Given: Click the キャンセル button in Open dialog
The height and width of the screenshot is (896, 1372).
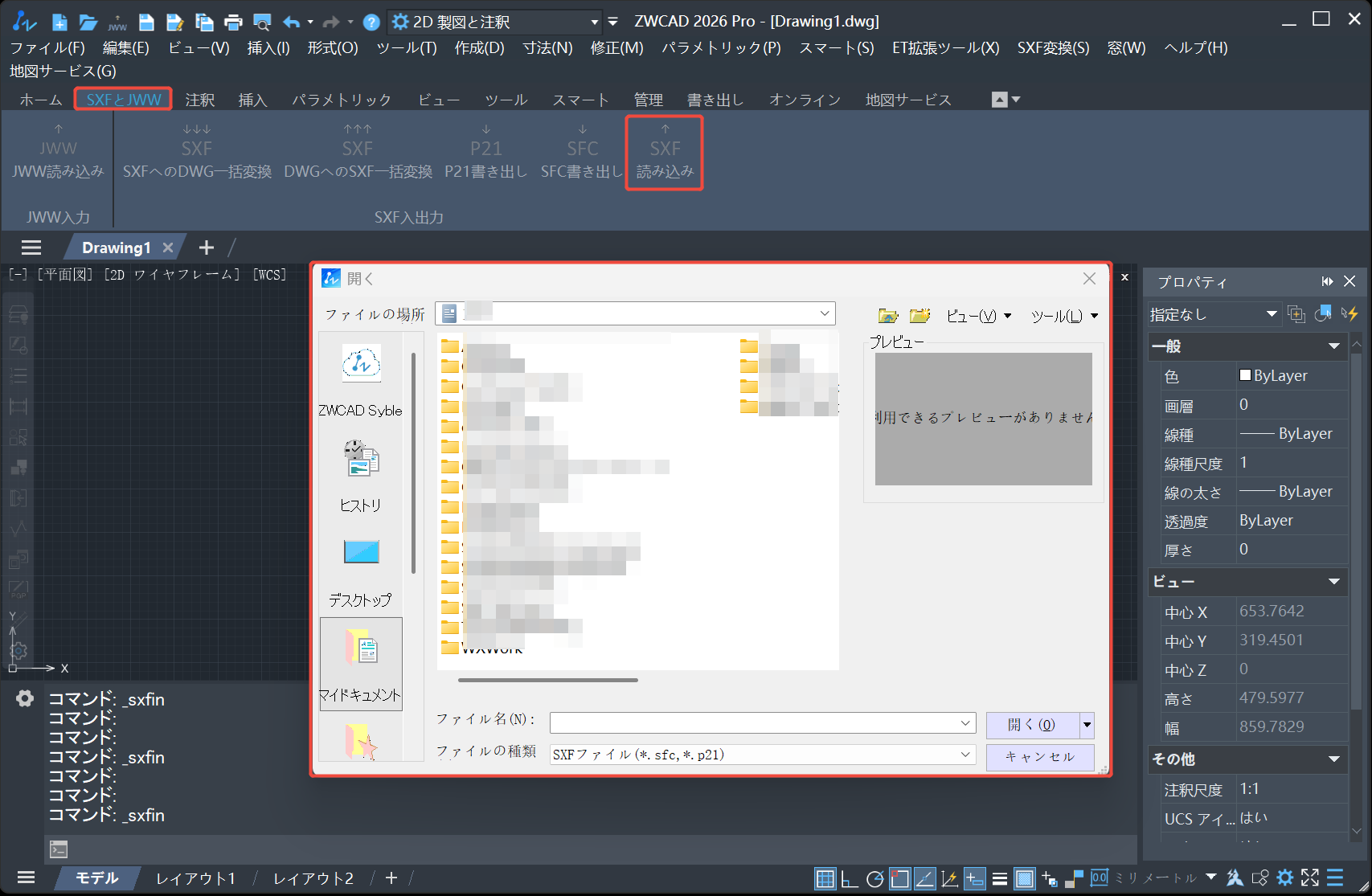Looking at the screenshot, I should [x=1039, y=756].
